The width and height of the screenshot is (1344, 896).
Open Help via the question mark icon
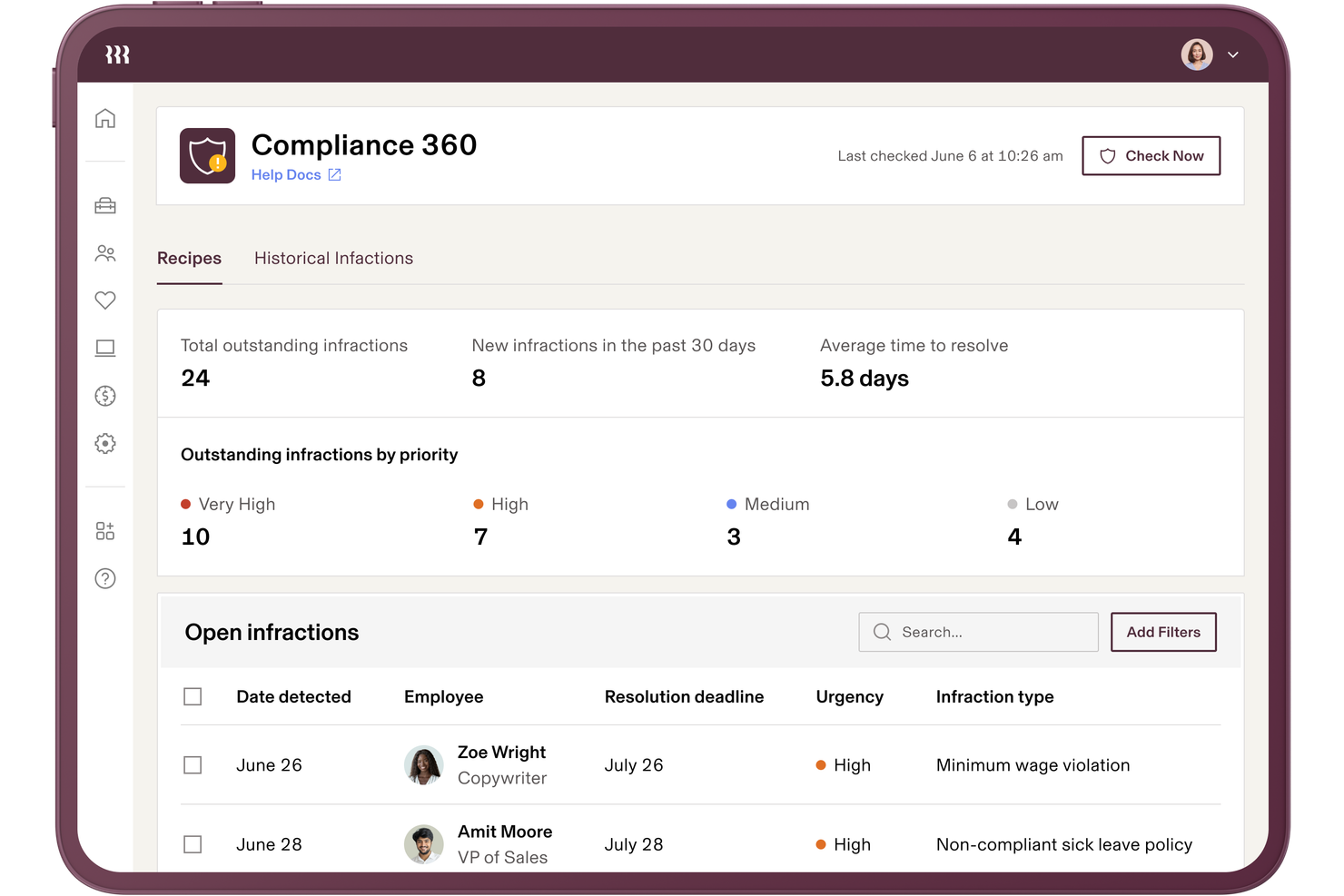pos(105,578)
